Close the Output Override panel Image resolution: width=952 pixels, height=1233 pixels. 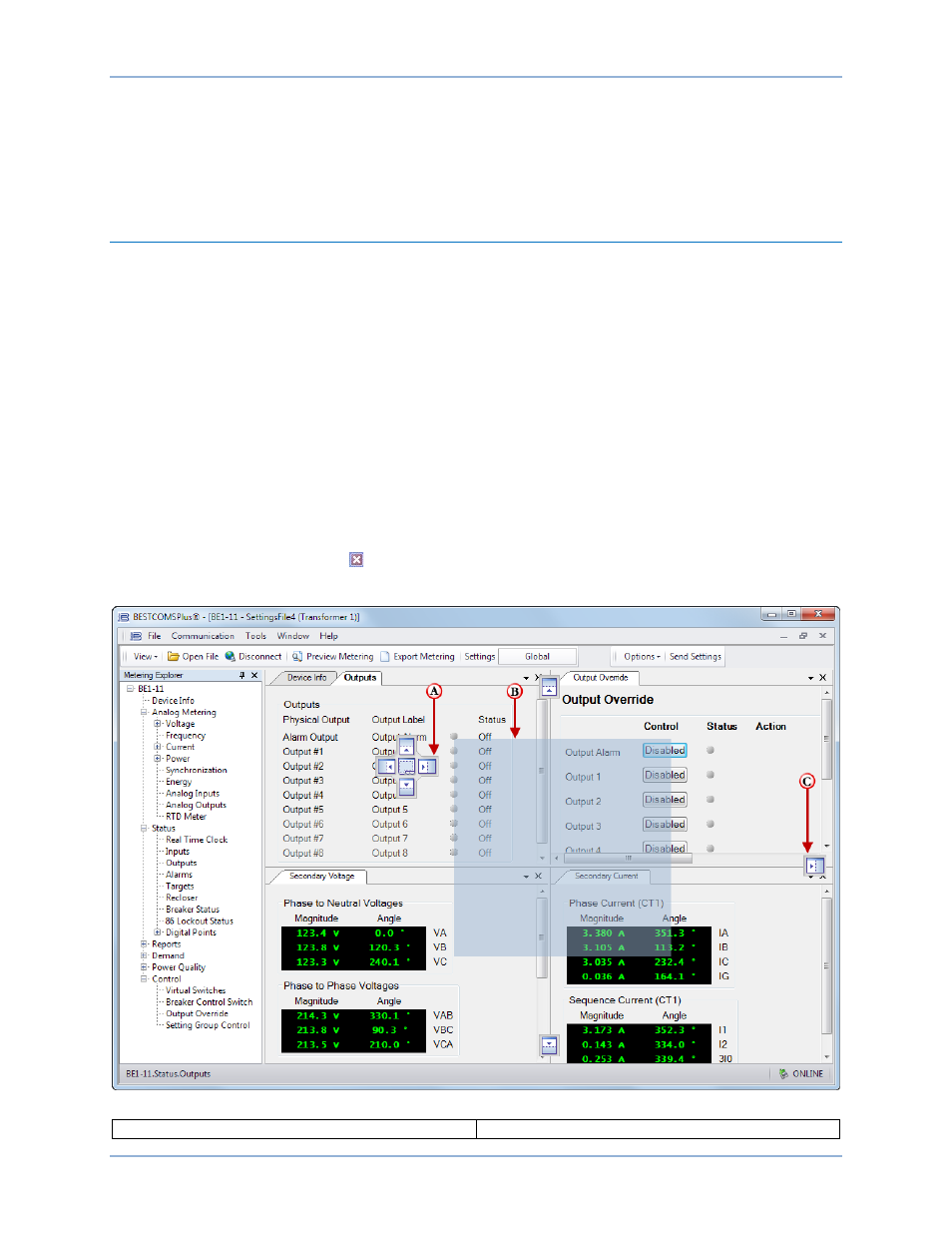(823, 678)
